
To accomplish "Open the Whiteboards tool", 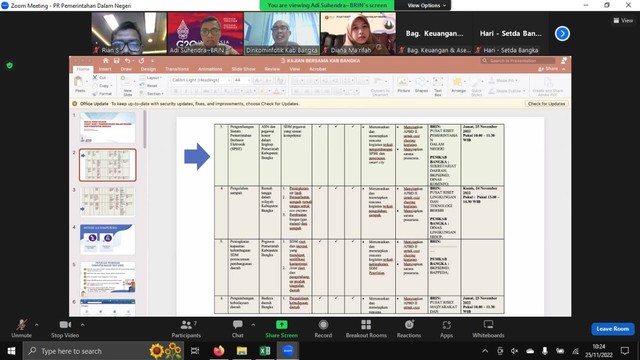I will (x=488, y=329).
